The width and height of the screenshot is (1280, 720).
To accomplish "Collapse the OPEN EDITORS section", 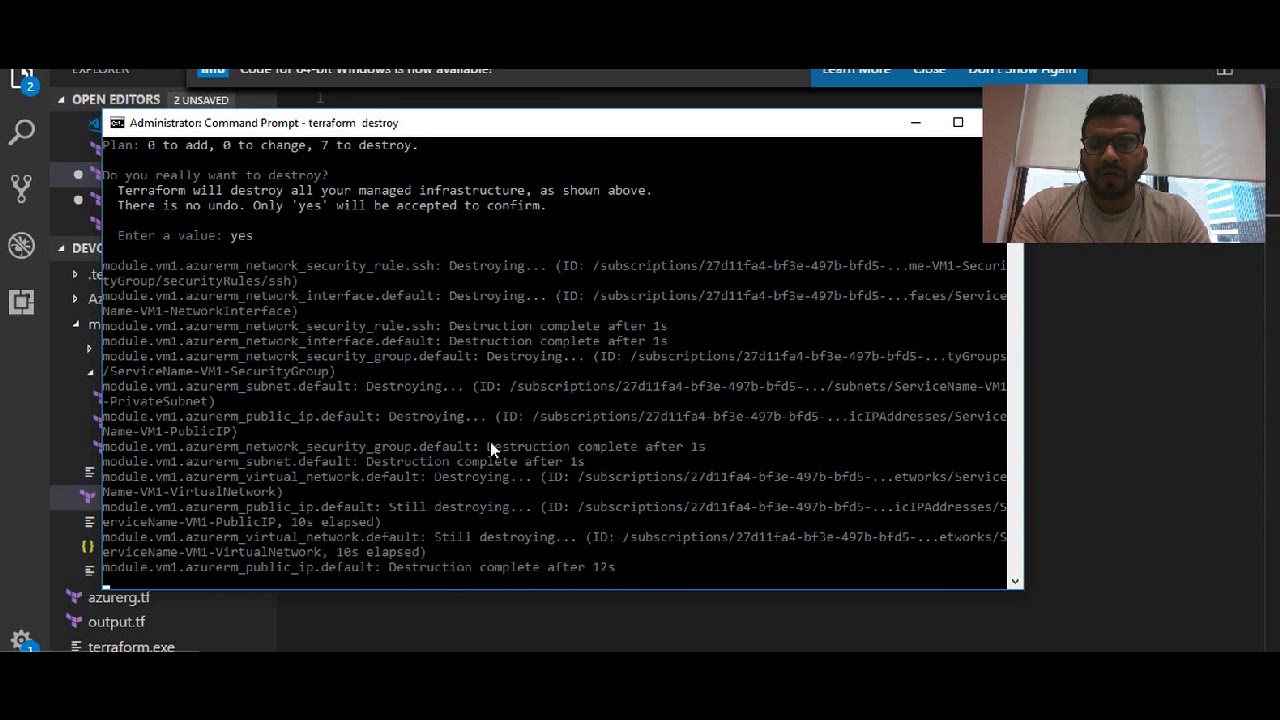I will tap(61, 100).
